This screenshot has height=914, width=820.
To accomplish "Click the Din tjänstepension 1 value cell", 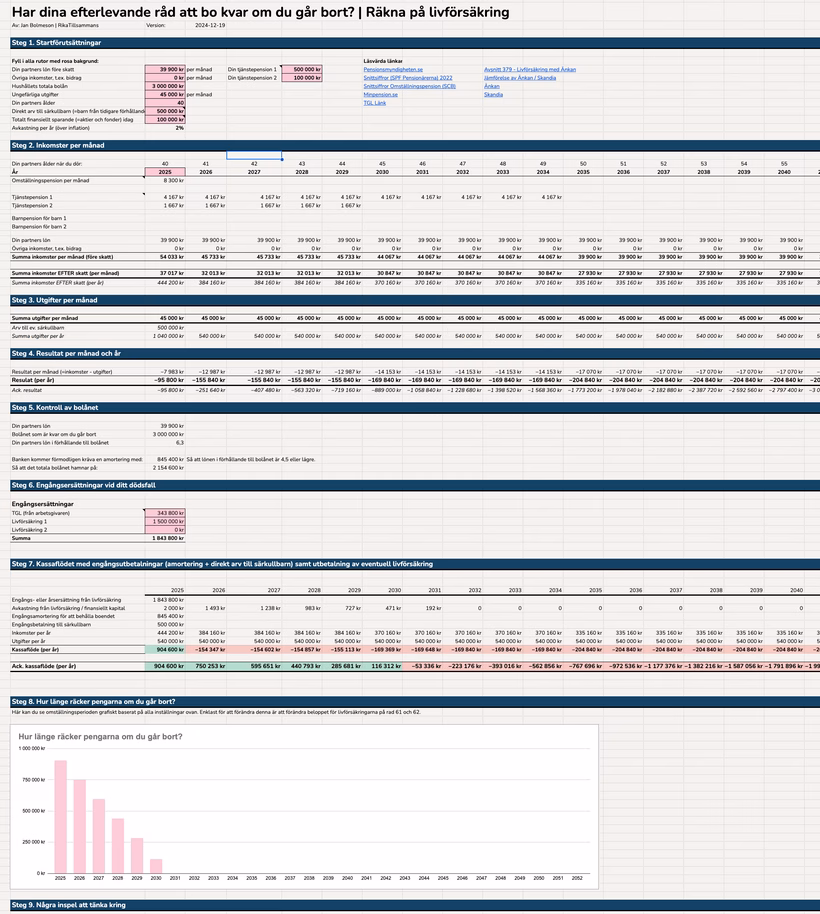I will tap(302, 70).
